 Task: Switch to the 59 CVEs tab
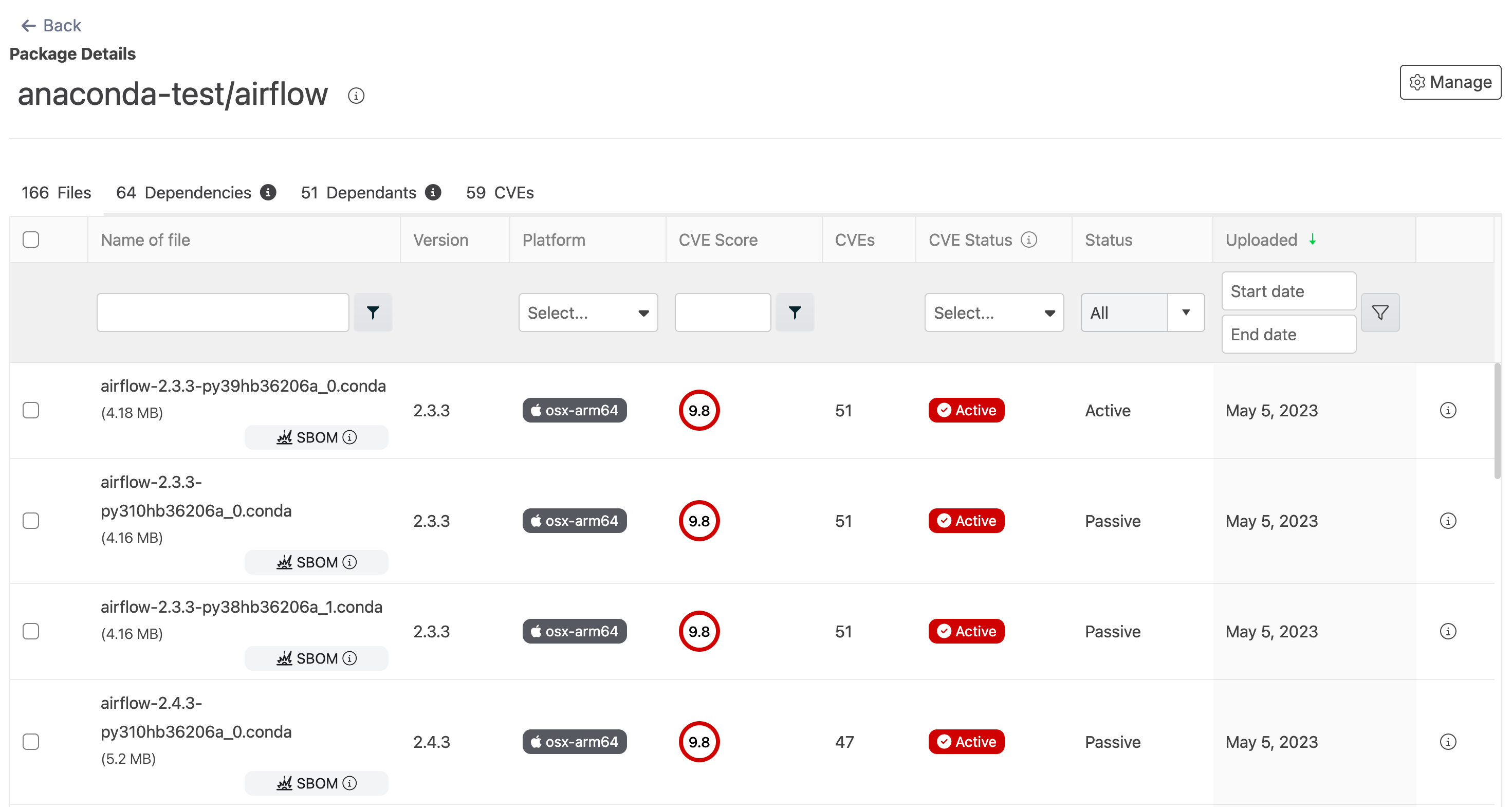pos(500,193)
